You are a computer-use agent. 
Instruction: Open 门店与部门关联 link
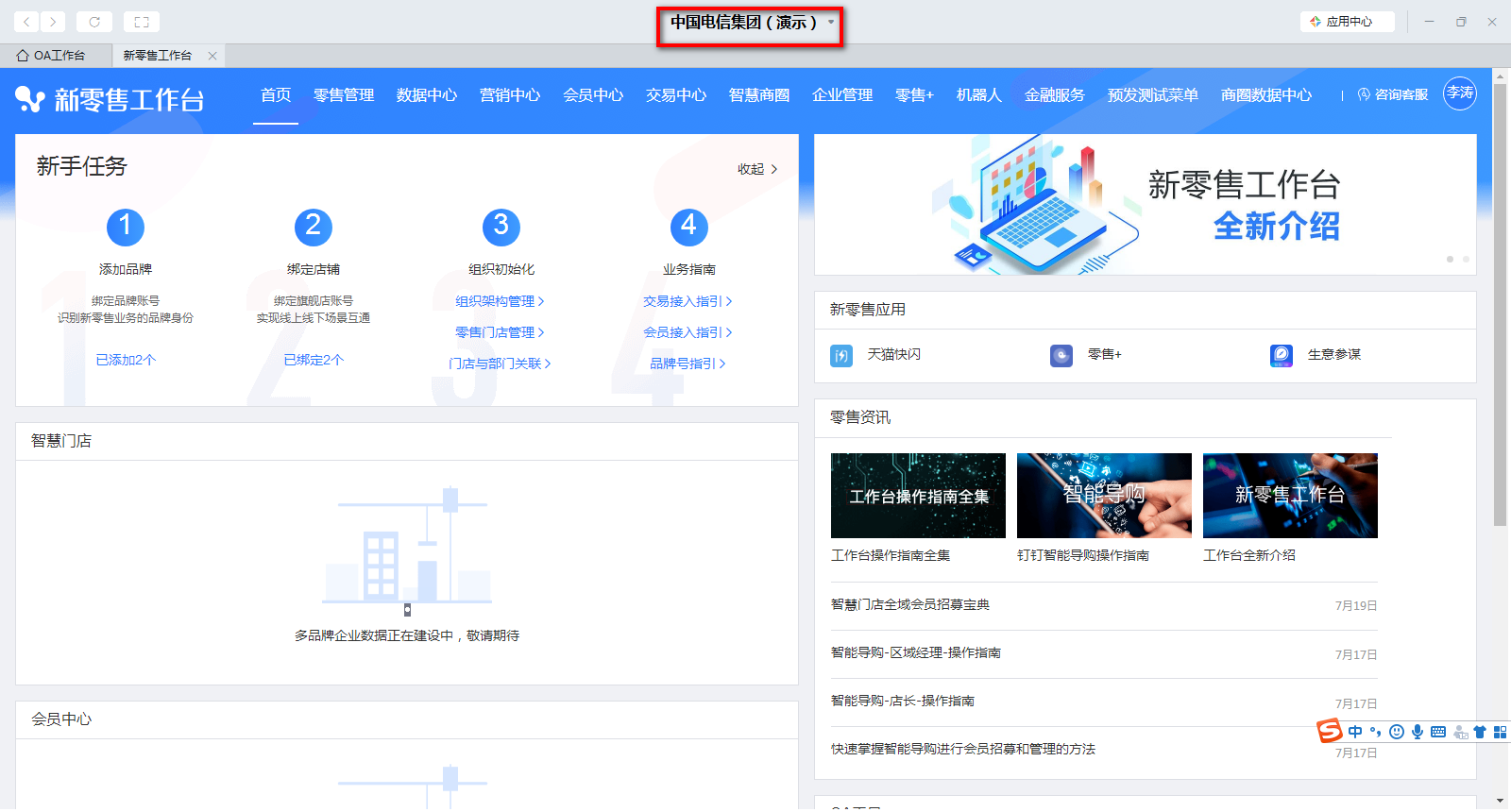coord(500,364)
